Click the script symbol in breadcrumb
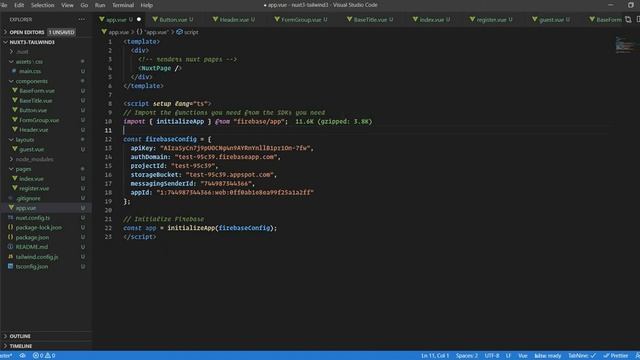 pyautogui.click(x=187, y=32)
